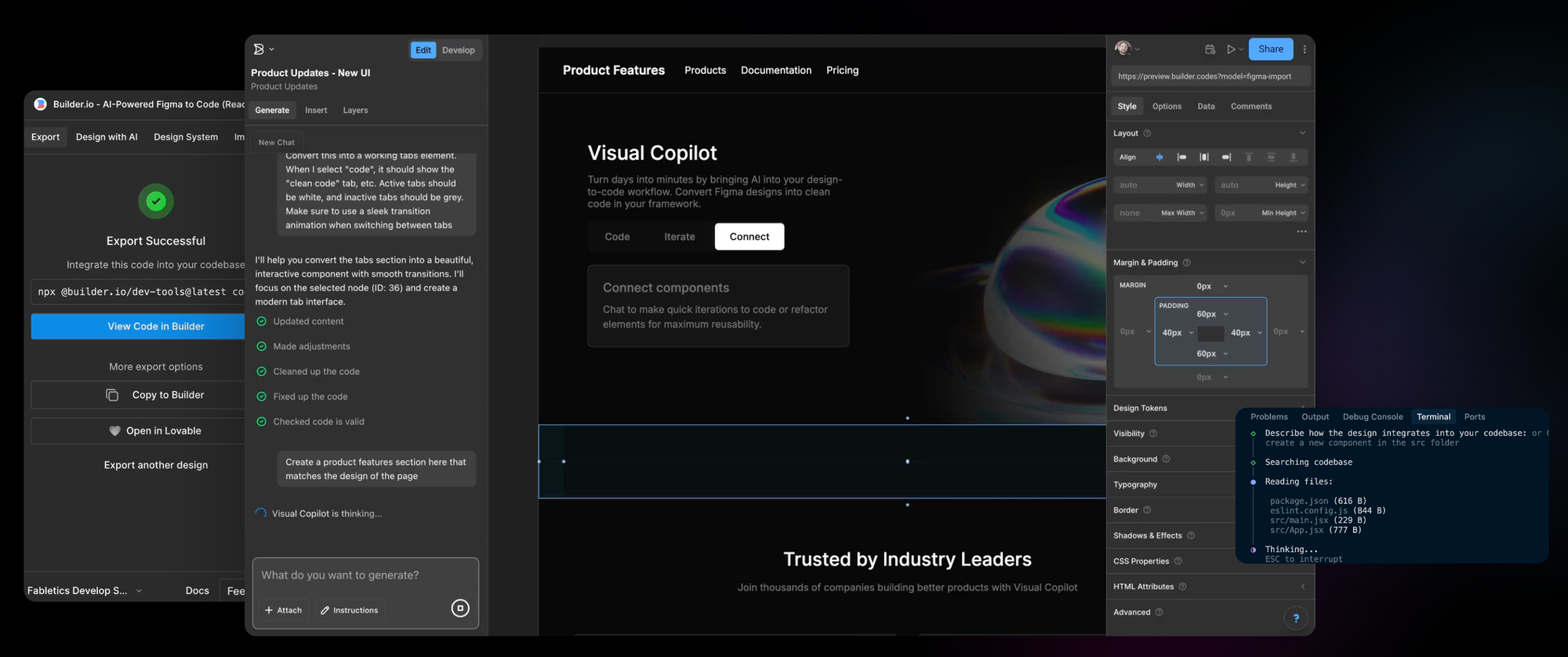This screenshot has width=1568, height=657.
Task: Open the Layers tab
Action: (355, 111)
